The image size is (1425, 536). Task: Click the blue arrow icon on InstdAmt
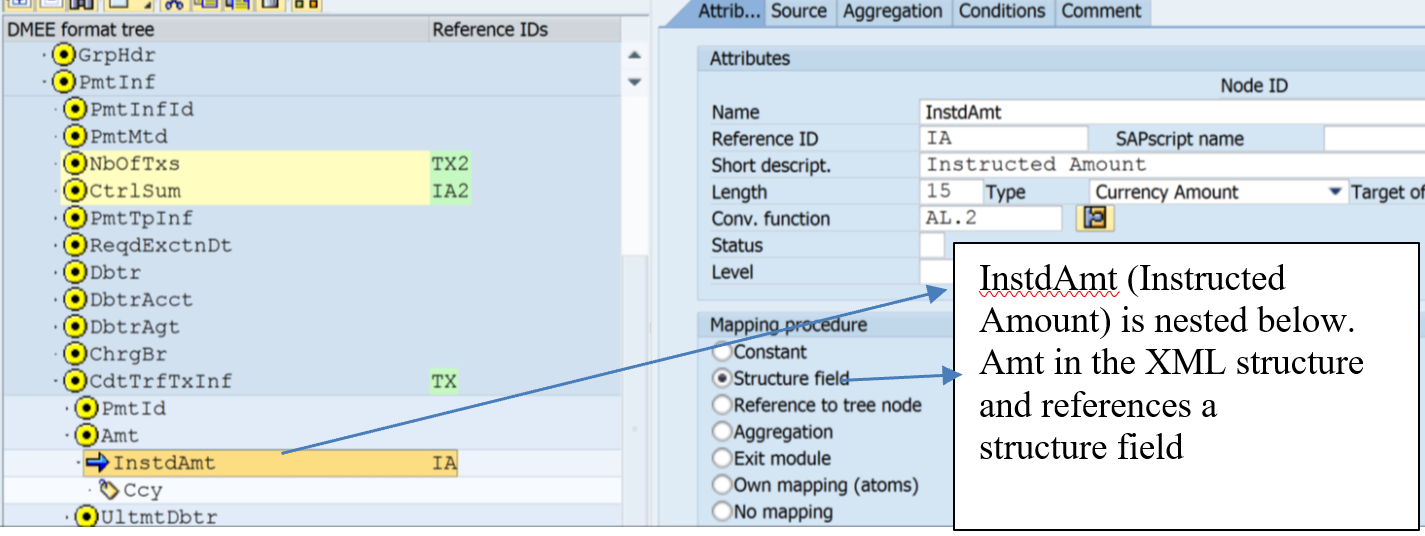[x=97, y=462]
